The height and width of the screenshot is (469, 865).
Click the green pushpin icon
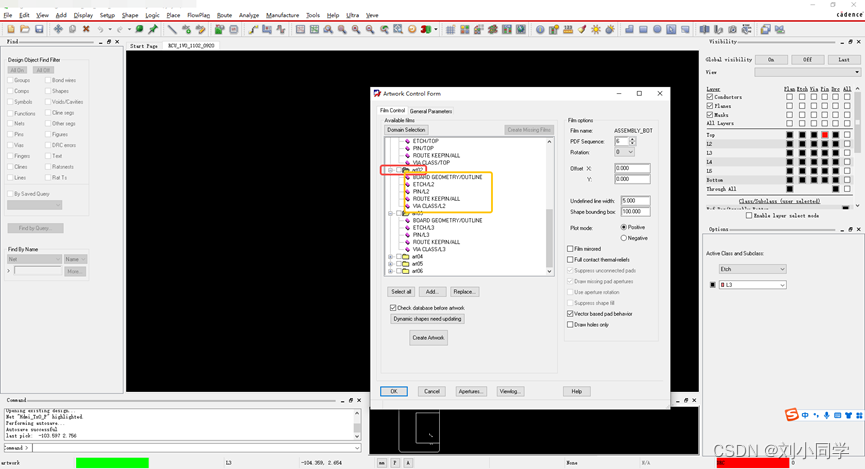coord(153,29)
